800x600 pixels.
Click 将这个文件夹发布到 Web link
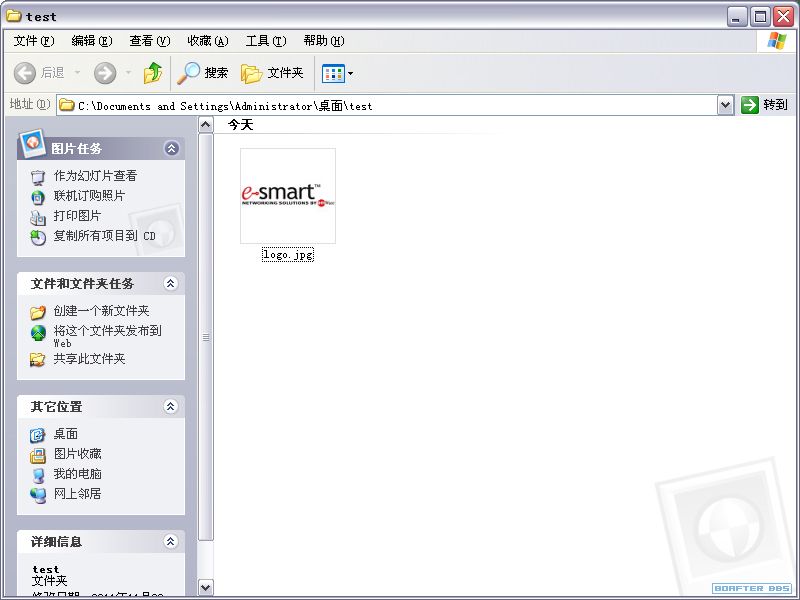coord(108,336)
